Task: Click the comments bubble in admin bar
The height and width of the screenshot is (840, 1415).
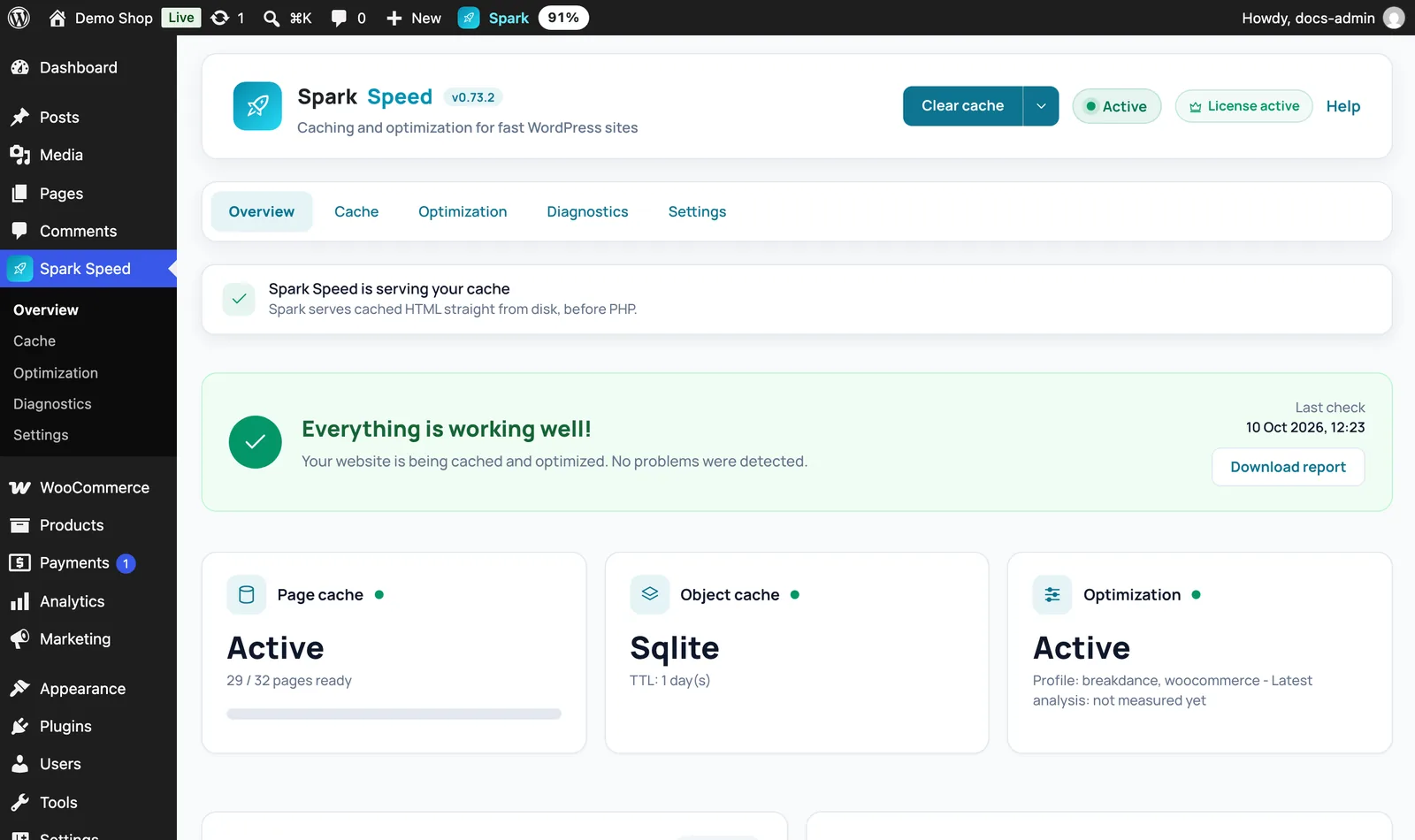Action: [x=339, y=18]
